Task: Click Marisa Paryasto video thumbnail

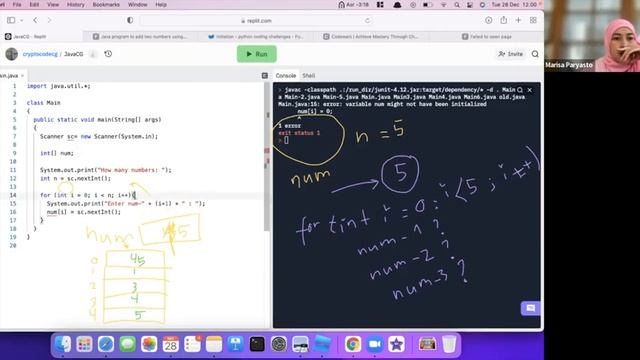Action: 592,36
